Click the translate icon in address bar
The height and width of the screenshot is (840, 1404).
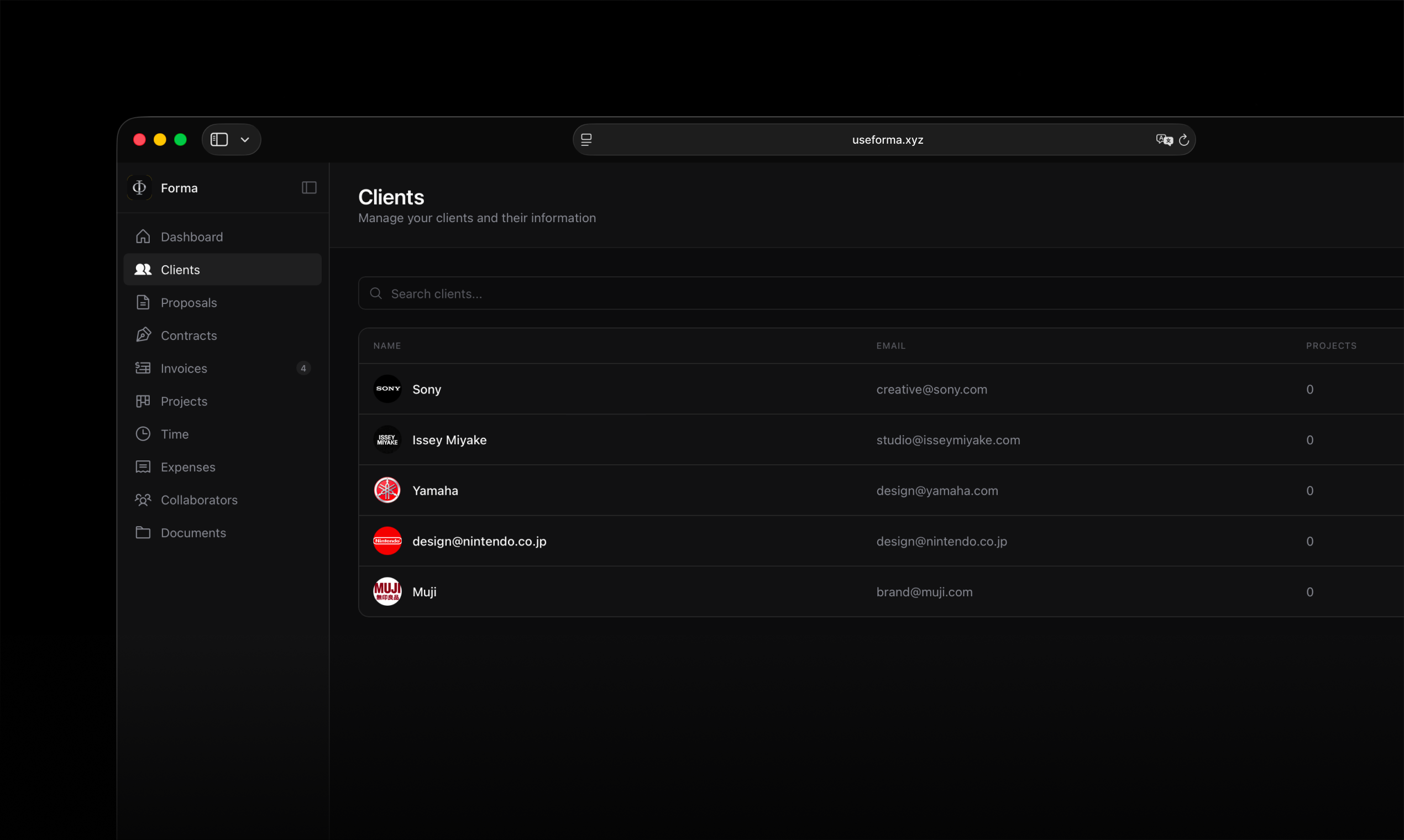click(1164, 140)
